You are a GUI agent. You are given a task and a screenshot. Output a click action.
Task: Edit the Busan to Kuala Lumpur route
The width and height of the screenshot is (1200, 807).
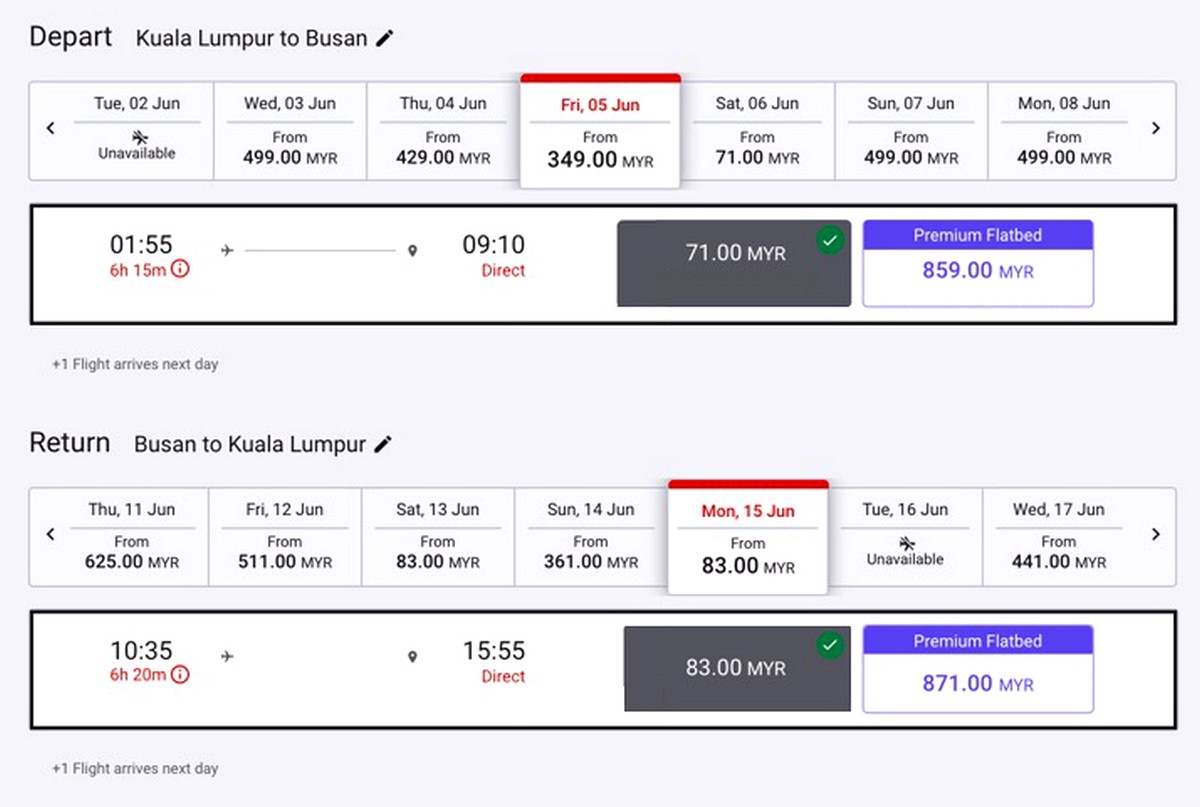click(383, 445)
